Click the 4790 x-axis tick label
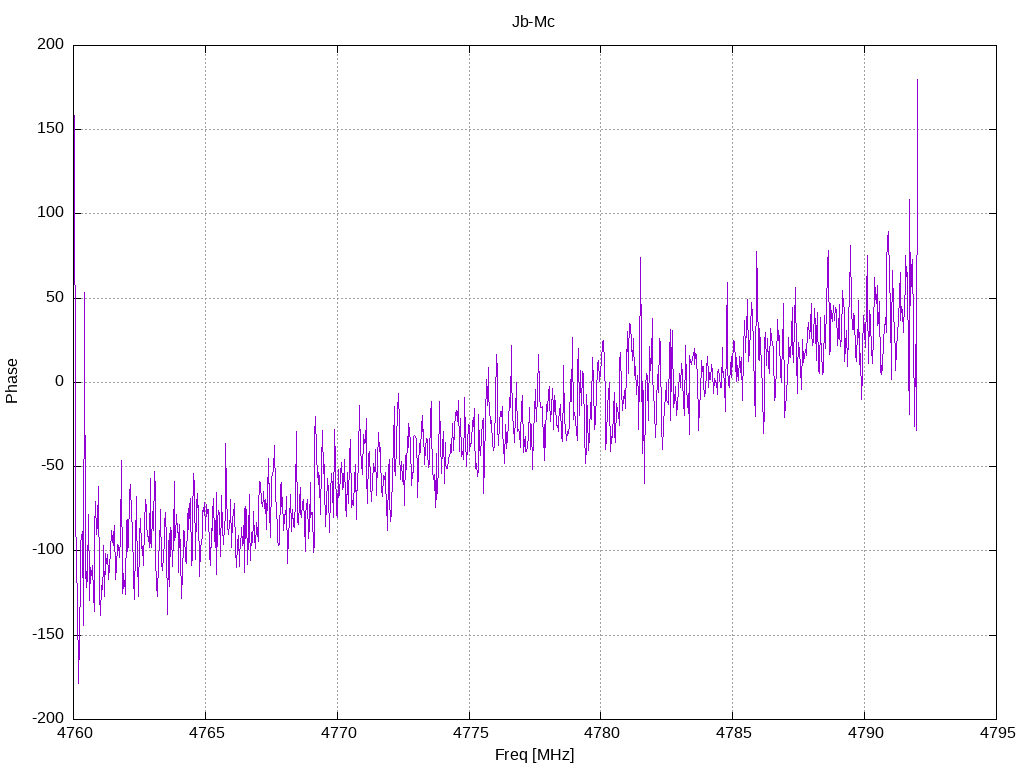1024x768 pixels. tap(864, 735)
